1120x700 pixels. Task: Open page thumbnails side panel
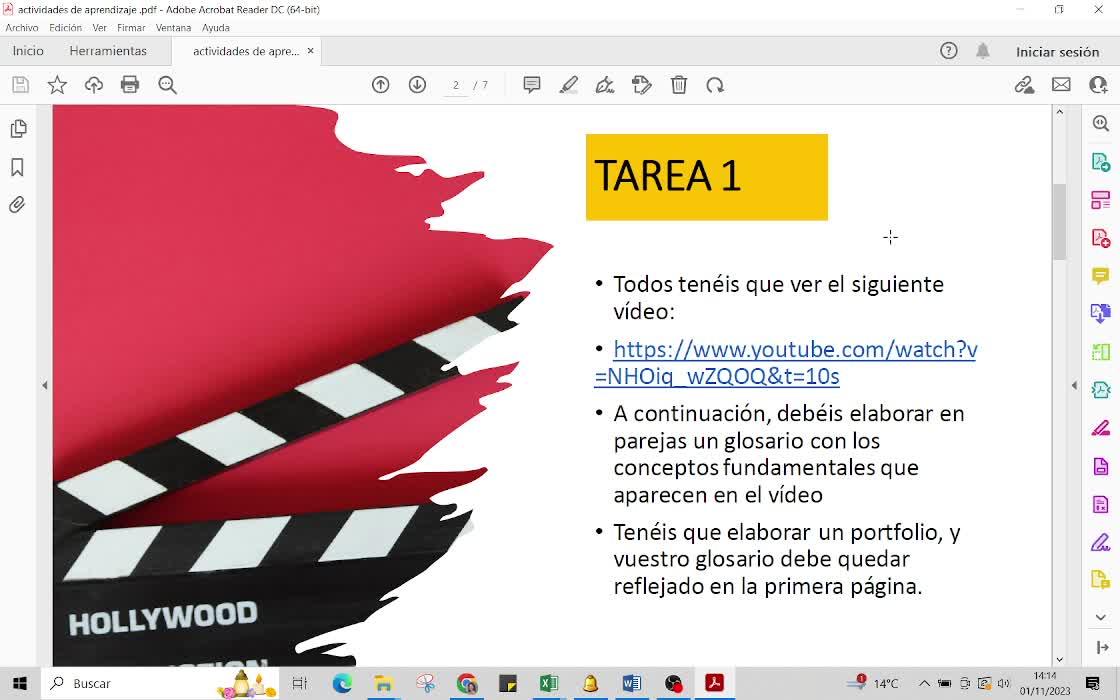coord(18,129)
